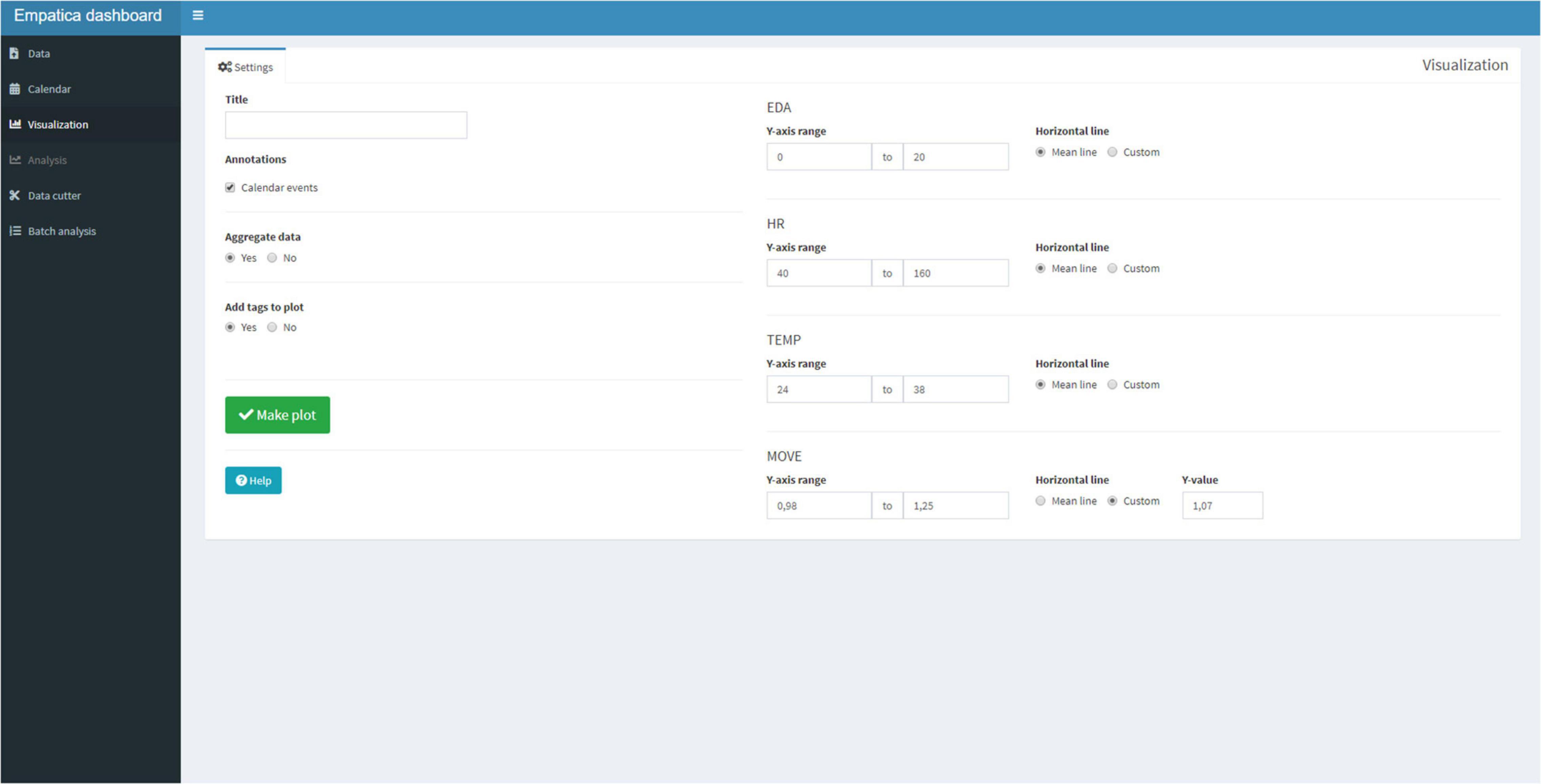Open the Calendar menu item
The width and height of the screenshot is (1541, 784).
(90, 88)
